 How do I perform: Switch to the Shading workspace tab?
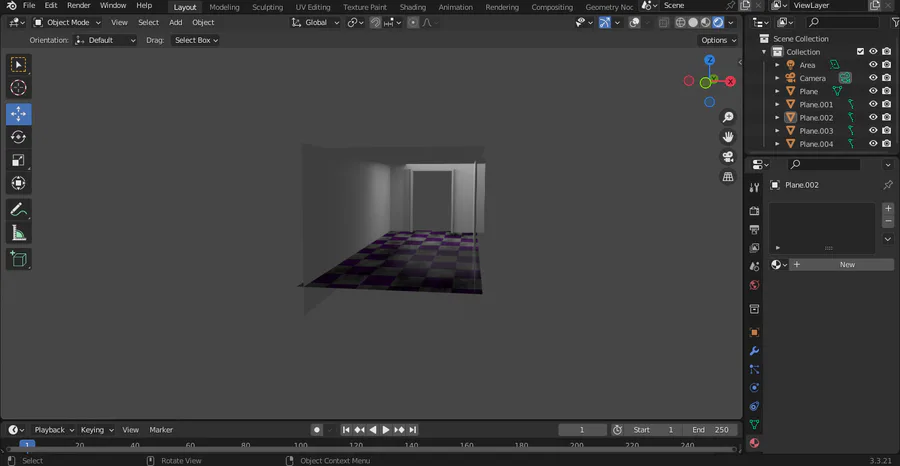coord(413,7)
